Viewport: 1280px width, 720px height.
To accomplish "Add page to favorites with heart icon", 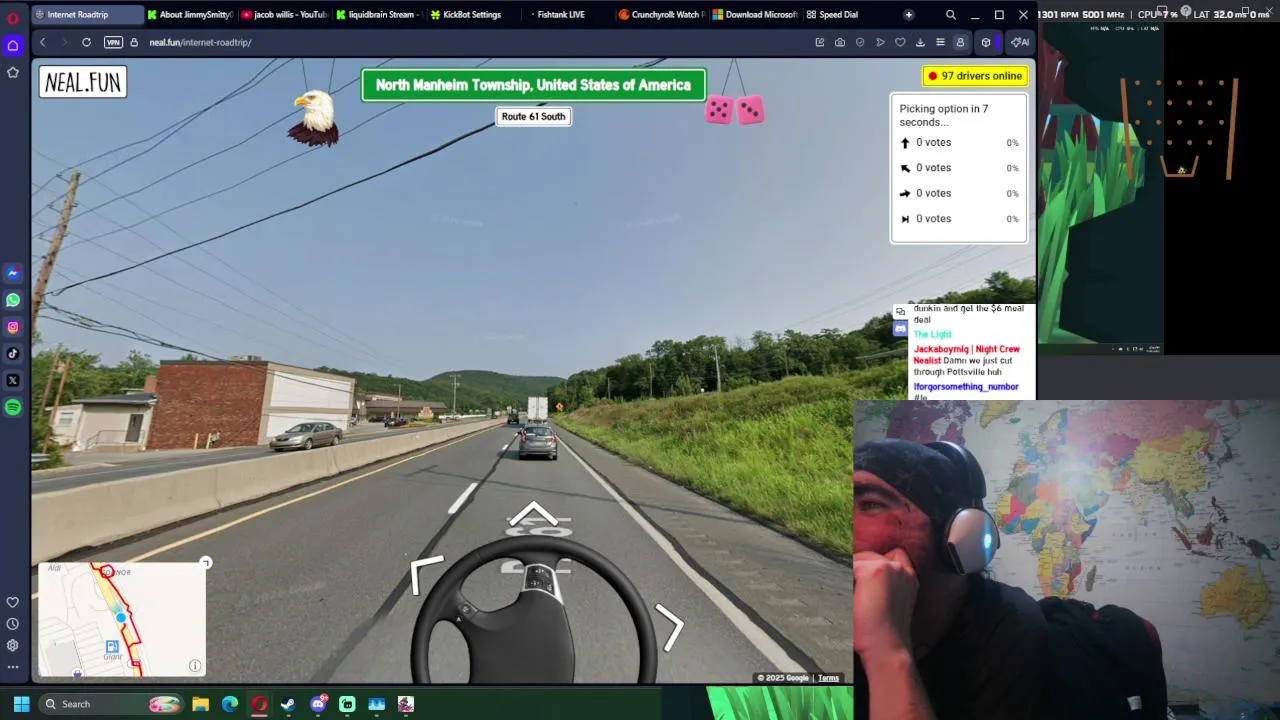I will 900,42.
